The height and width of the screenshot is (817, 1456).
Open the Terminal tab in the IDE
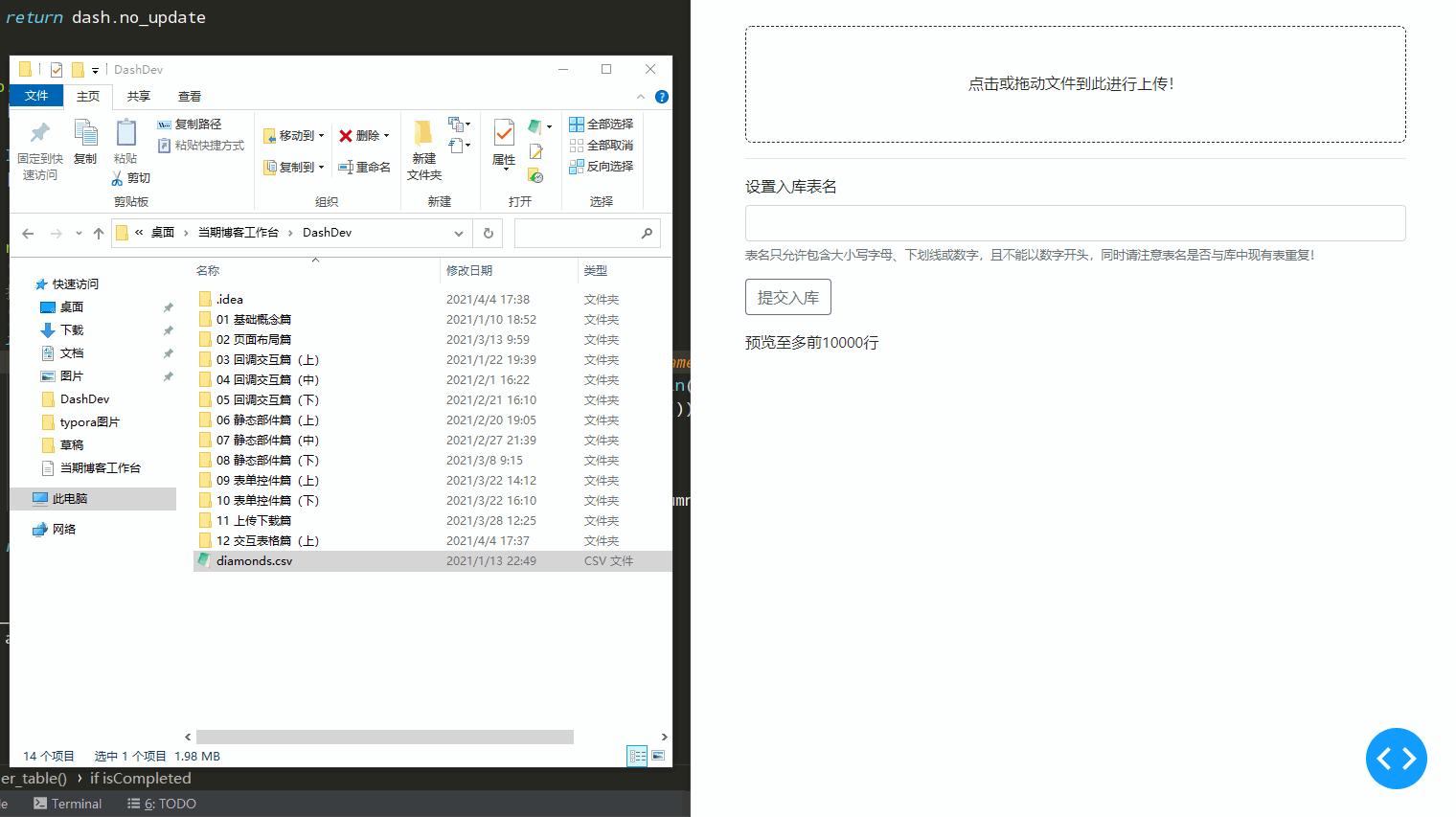click(68, 804)
